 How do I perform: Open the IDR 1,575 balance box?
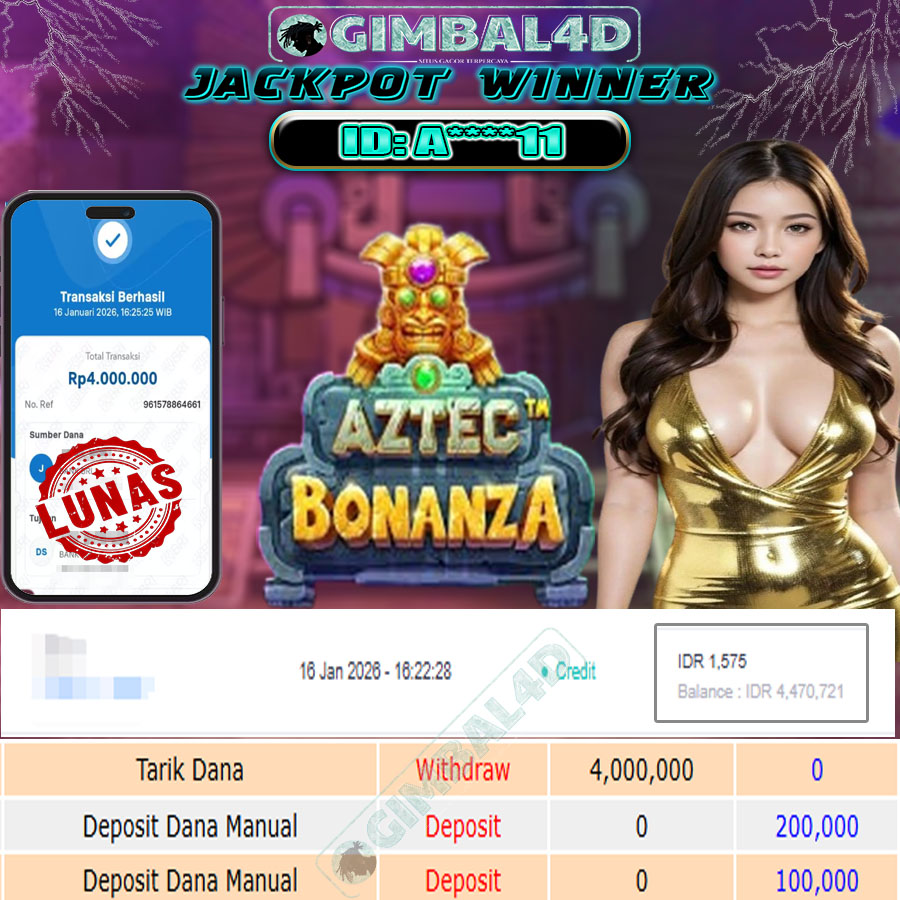coord(761,672)
